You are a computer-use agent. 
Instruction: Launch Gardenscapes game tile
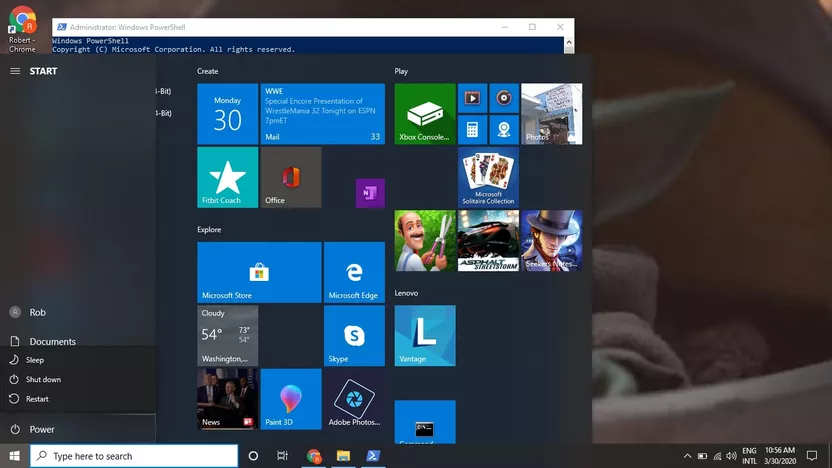coord(425,240)
